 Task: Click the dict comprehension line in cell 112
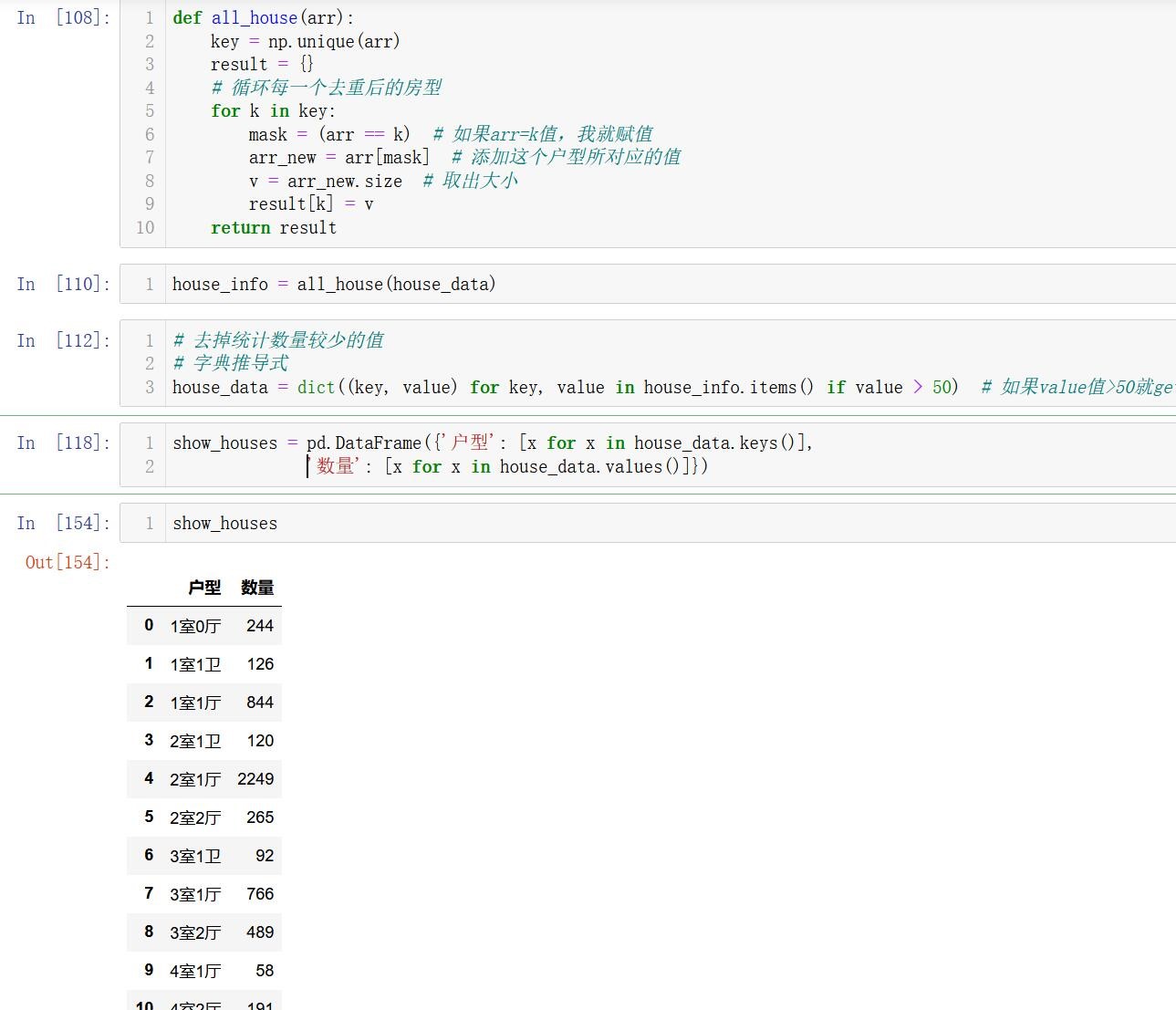tap(566, 387)
